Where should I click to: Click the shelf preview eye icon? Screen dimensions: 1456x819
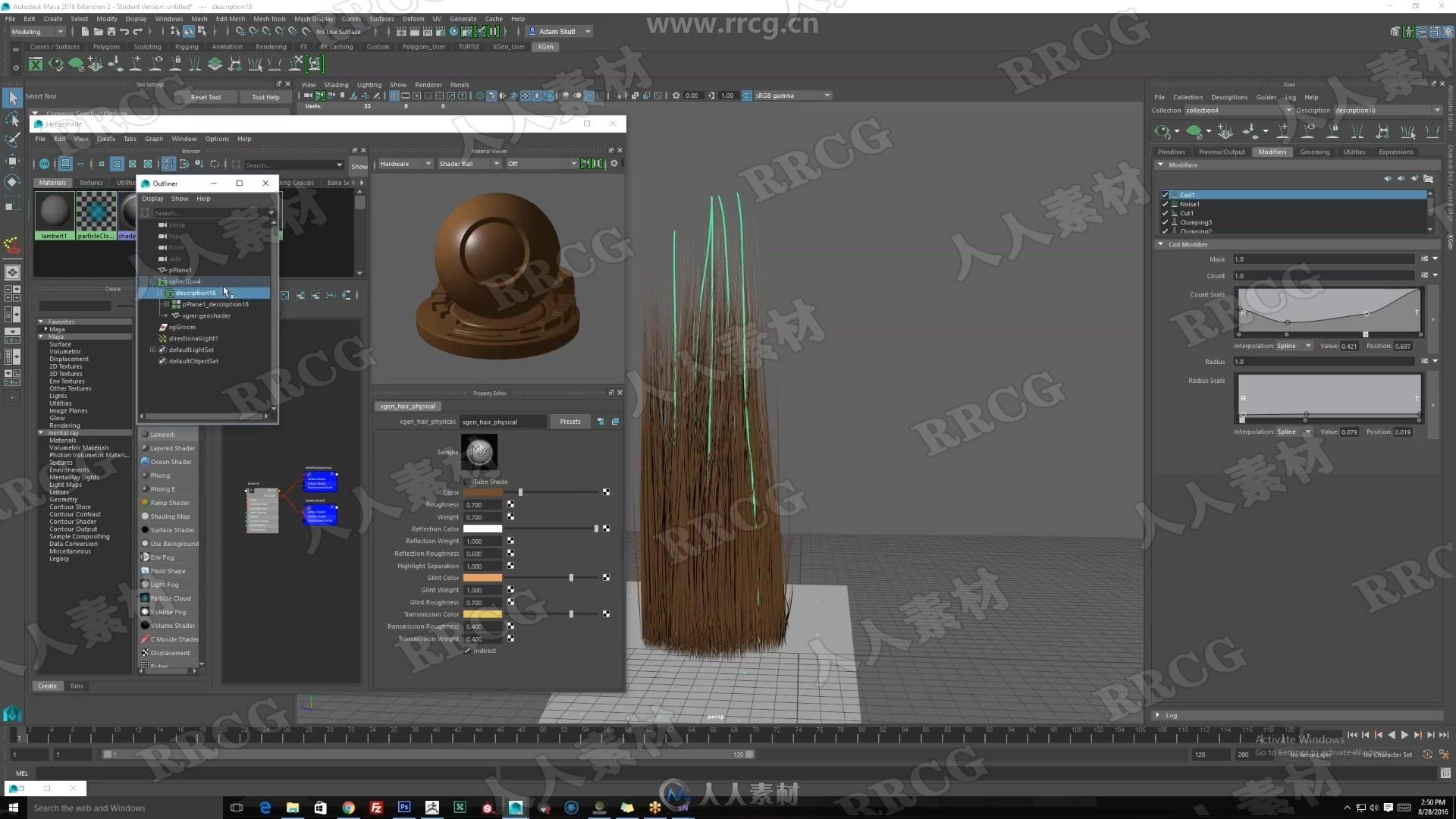point(55,64)
